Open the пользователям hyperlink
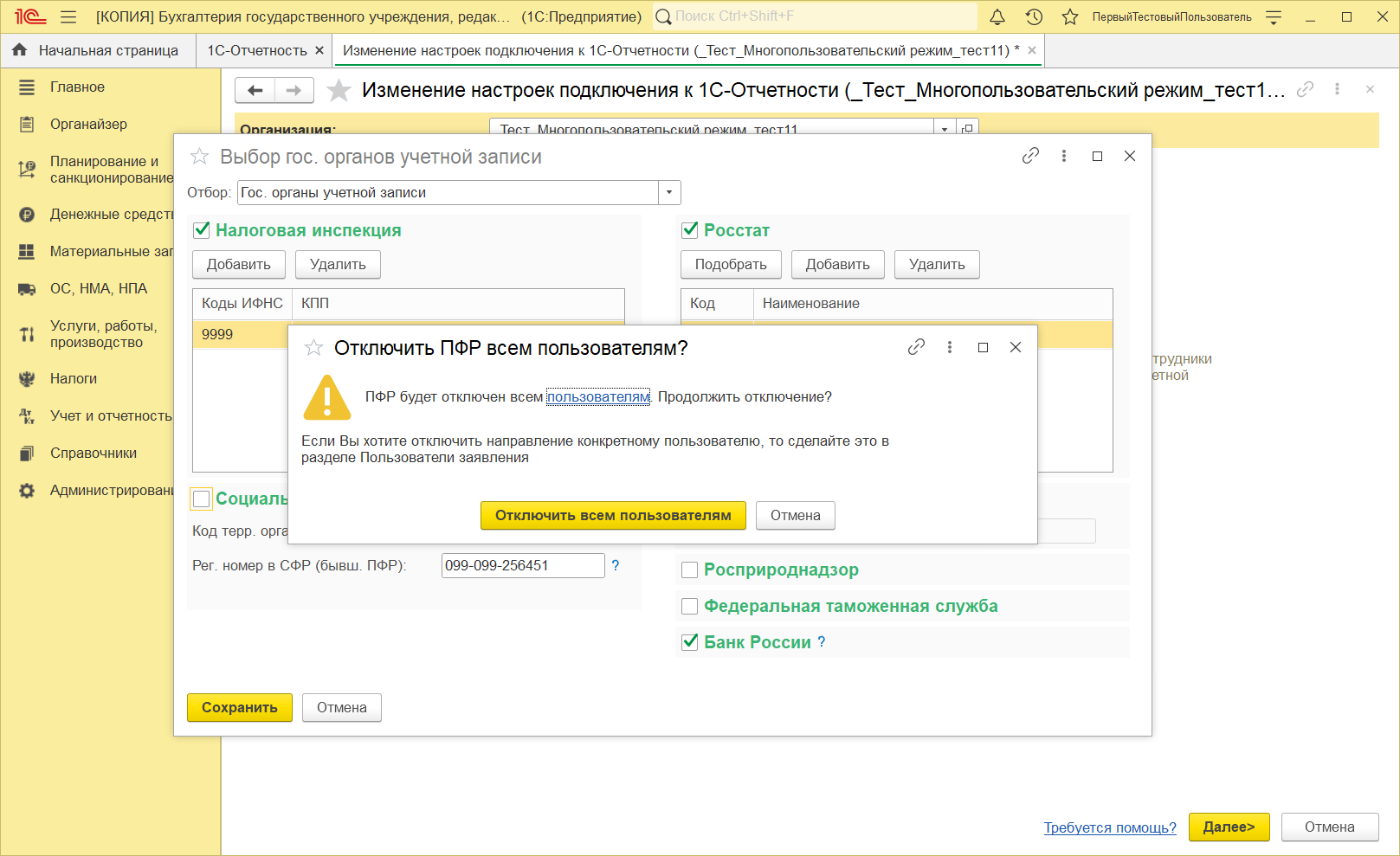 pyautogui.click(x=598, y=396)
